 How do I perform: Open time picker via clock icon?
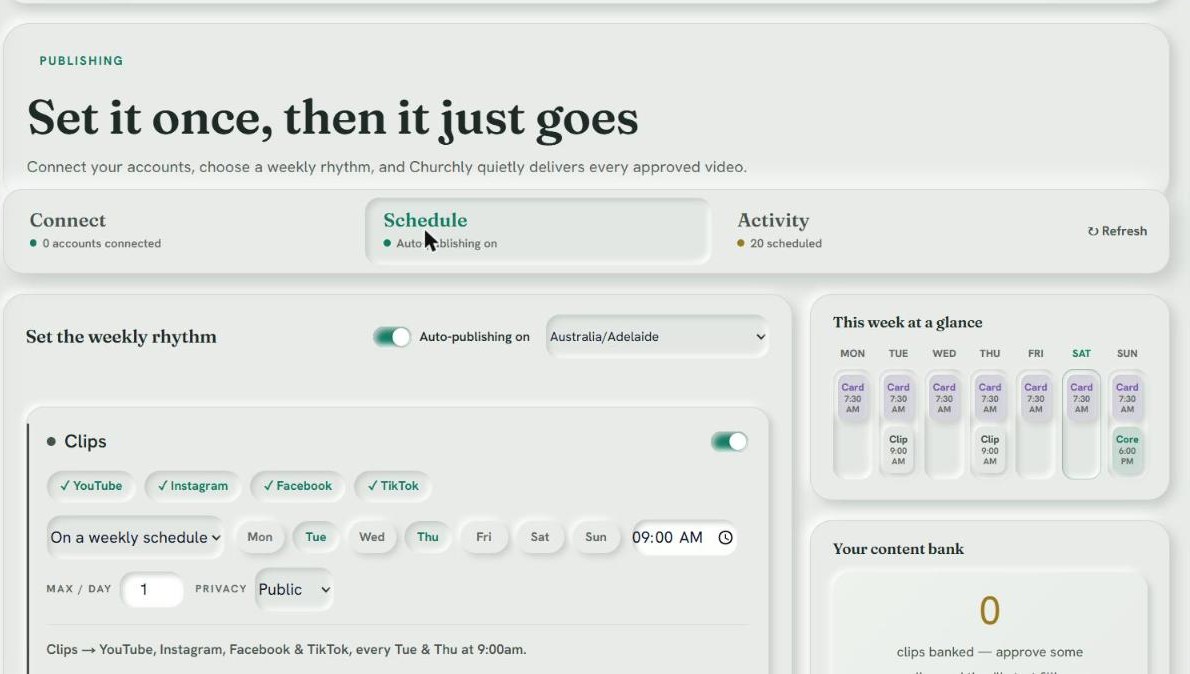726,537
